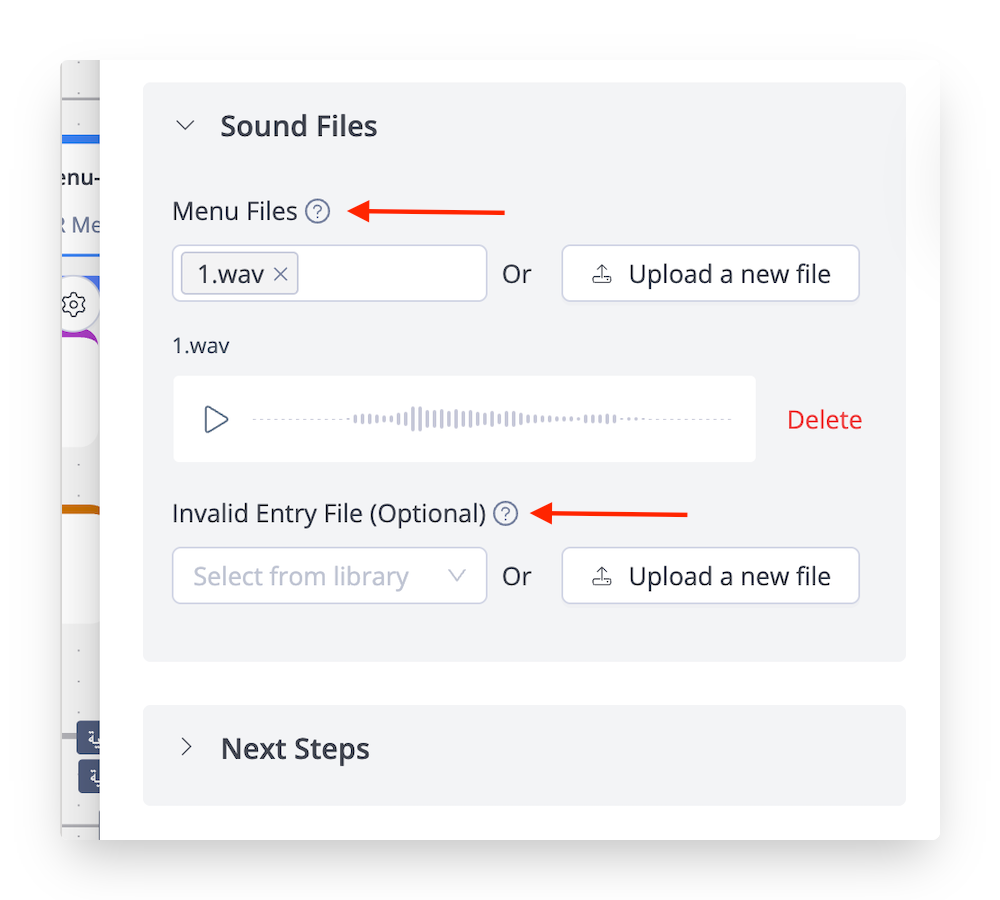
Task: Collapse the Sound Files section chevron
Action: [x=185, y=126]
